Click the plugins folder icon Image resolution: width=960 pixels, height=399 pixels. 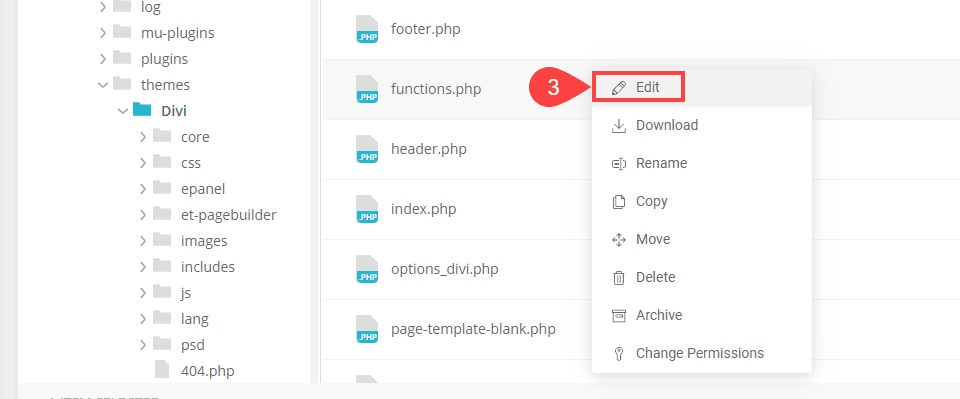(122, 58)
